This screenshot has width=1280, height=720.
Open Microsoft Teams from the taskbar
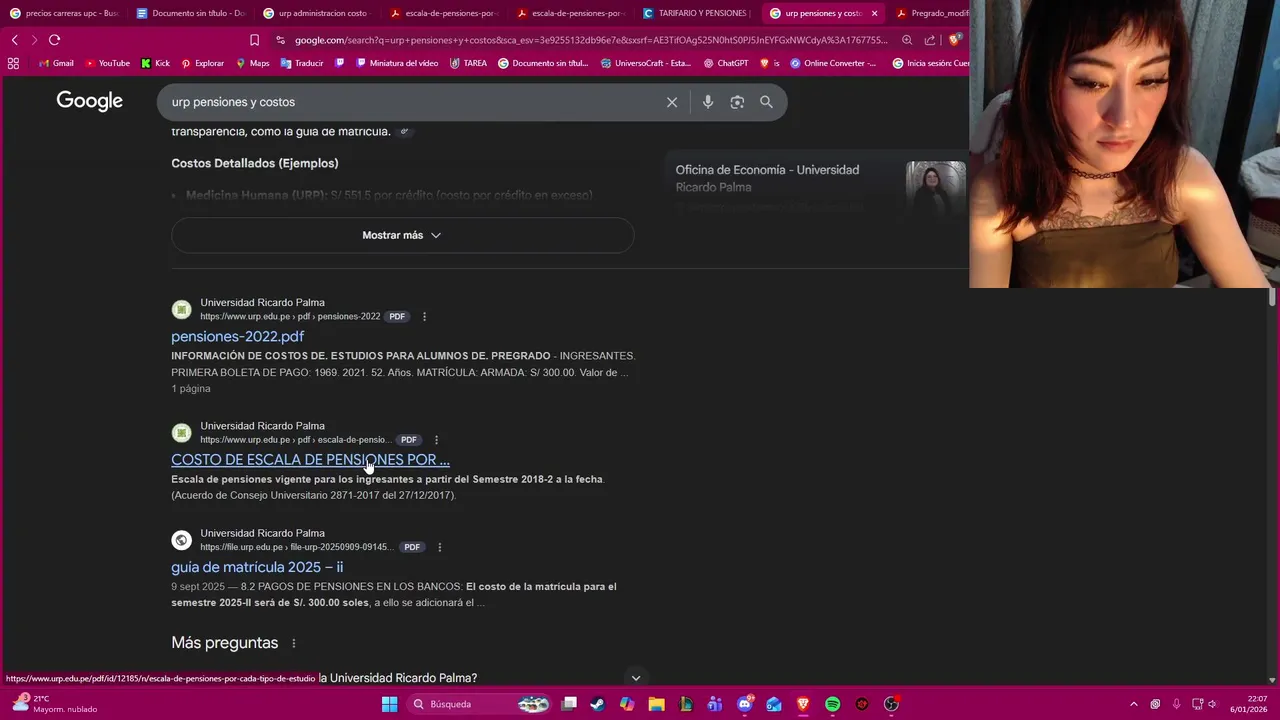pos(715,704)
